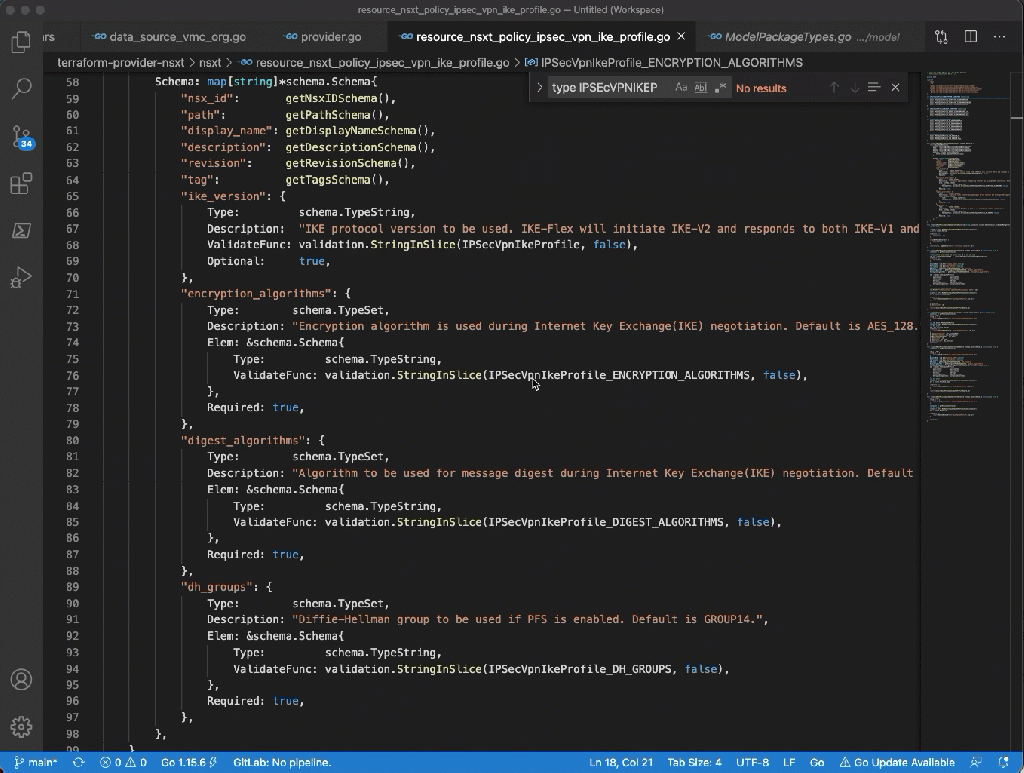Open the Explorer view in activity bar

pyautogui.click(x=21, y=42)
